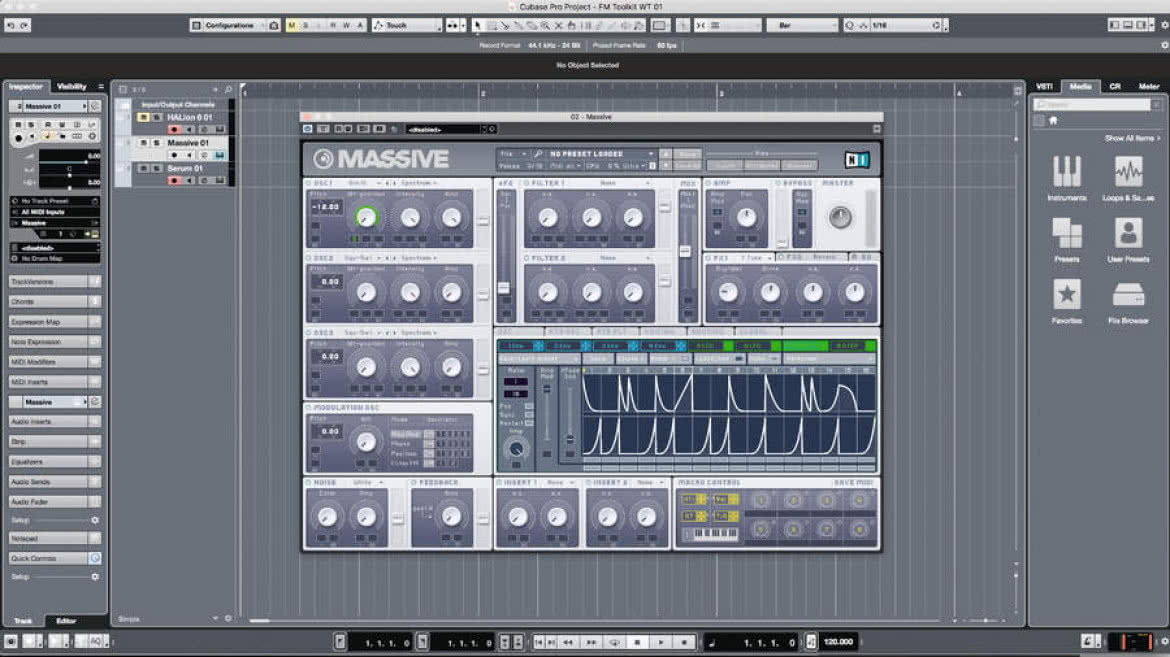This screenshot has height=657, width=1170.
Task: Click the home icon in Media rack
Action: [1053, 120]
